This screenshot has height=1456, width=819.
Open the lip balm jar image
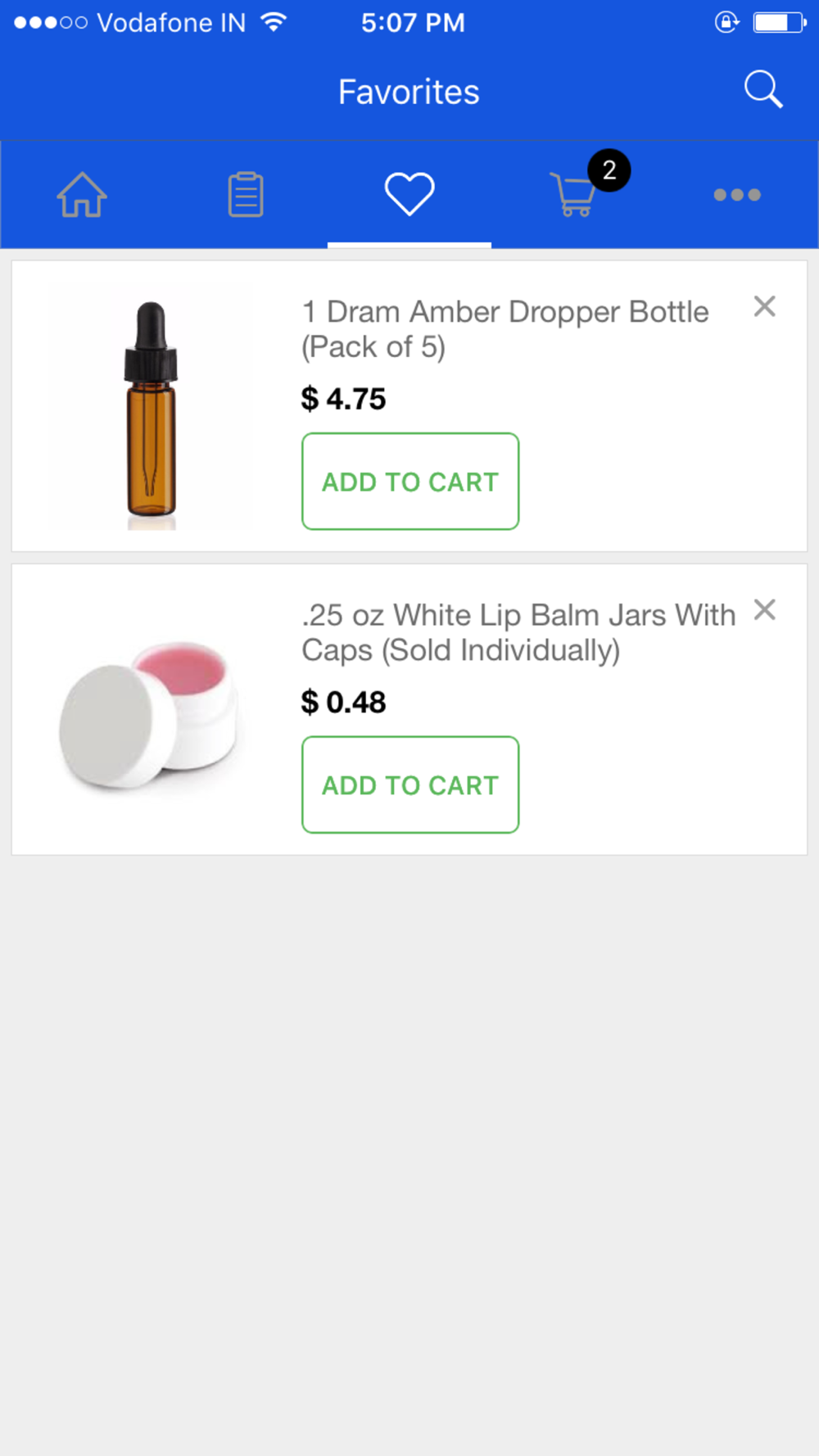tap(151, 710)
